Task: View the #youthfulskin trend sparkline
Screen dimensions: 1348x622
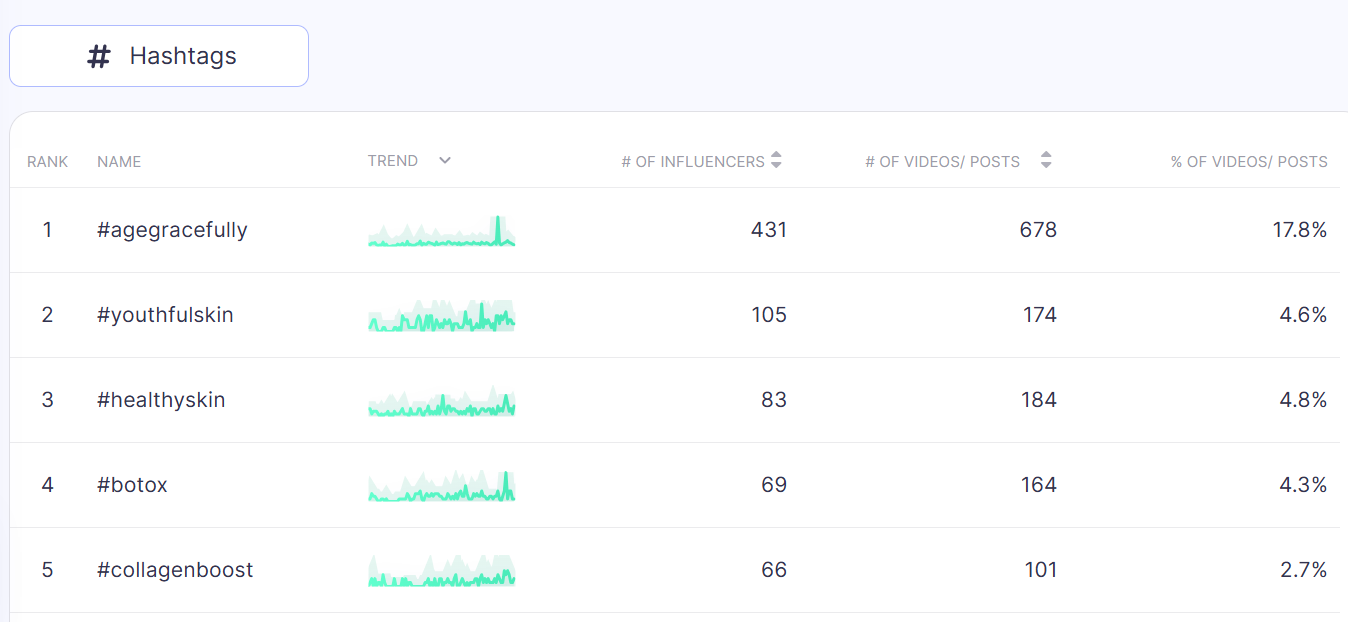Action: [x=442, y=316]
